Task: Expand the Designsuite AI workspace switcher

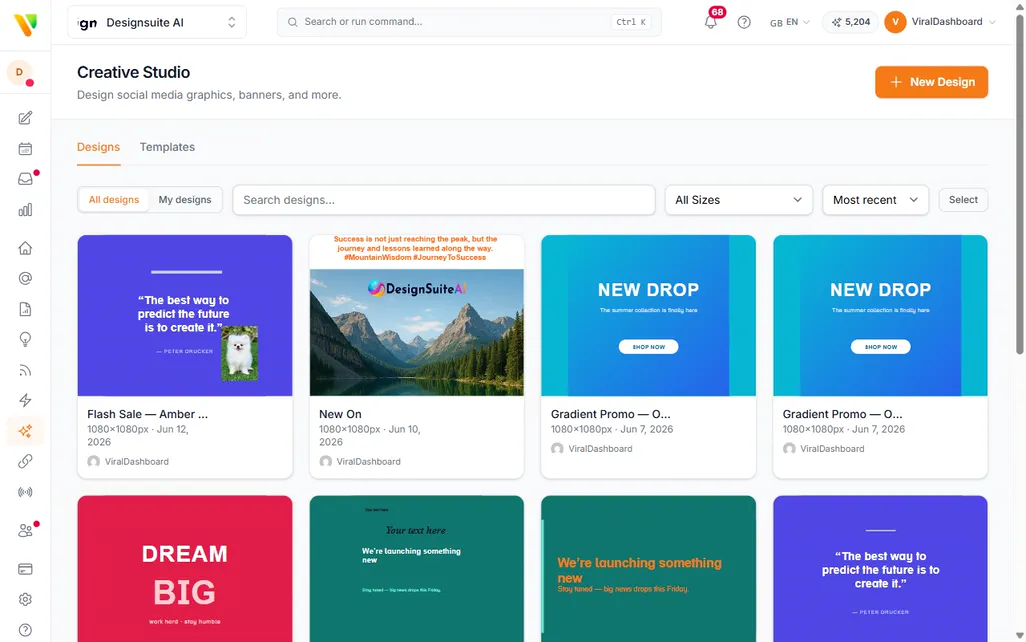Action: (x=157, y=22)
